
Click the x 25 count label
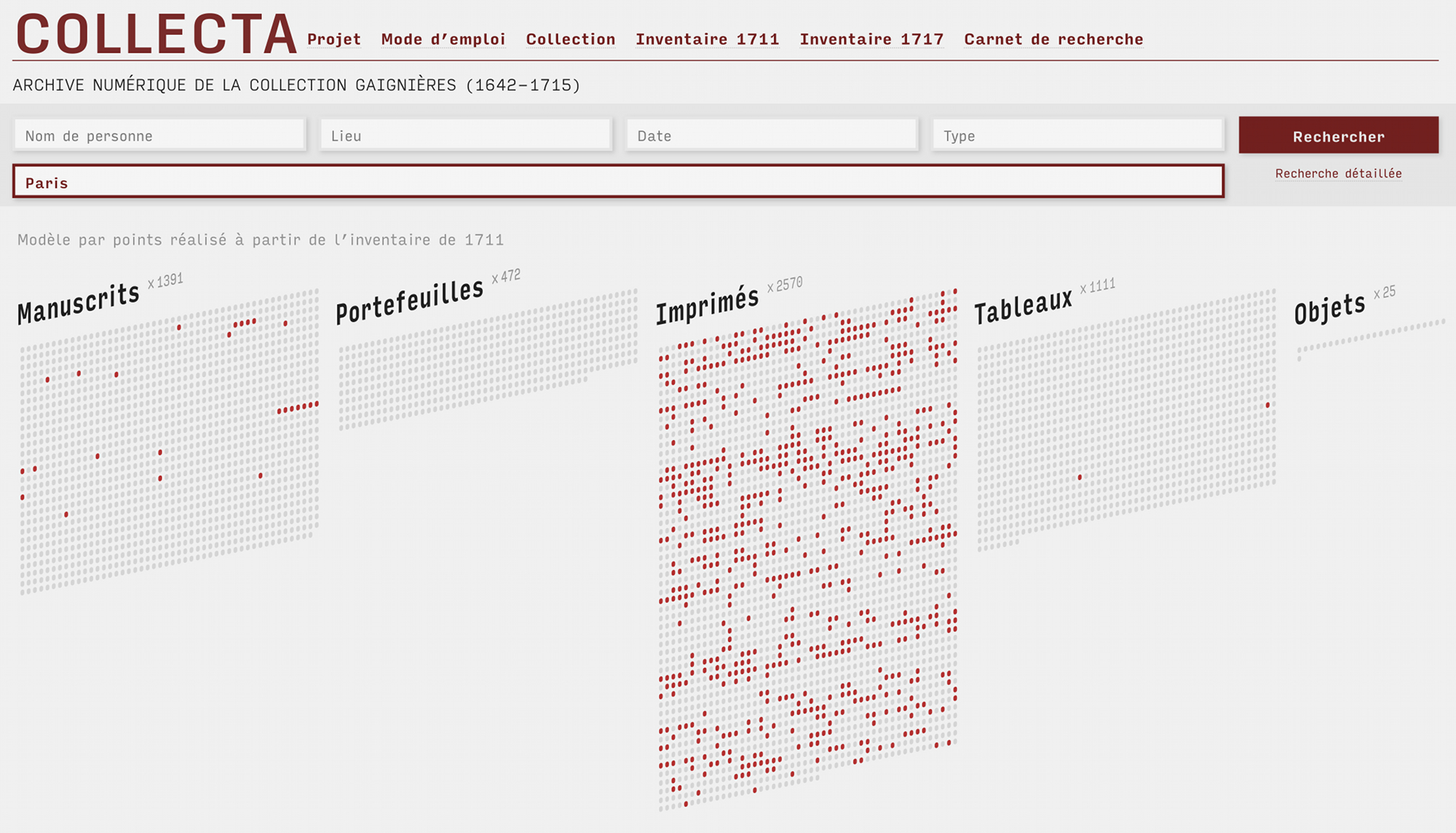click(x=1385, y=292)
